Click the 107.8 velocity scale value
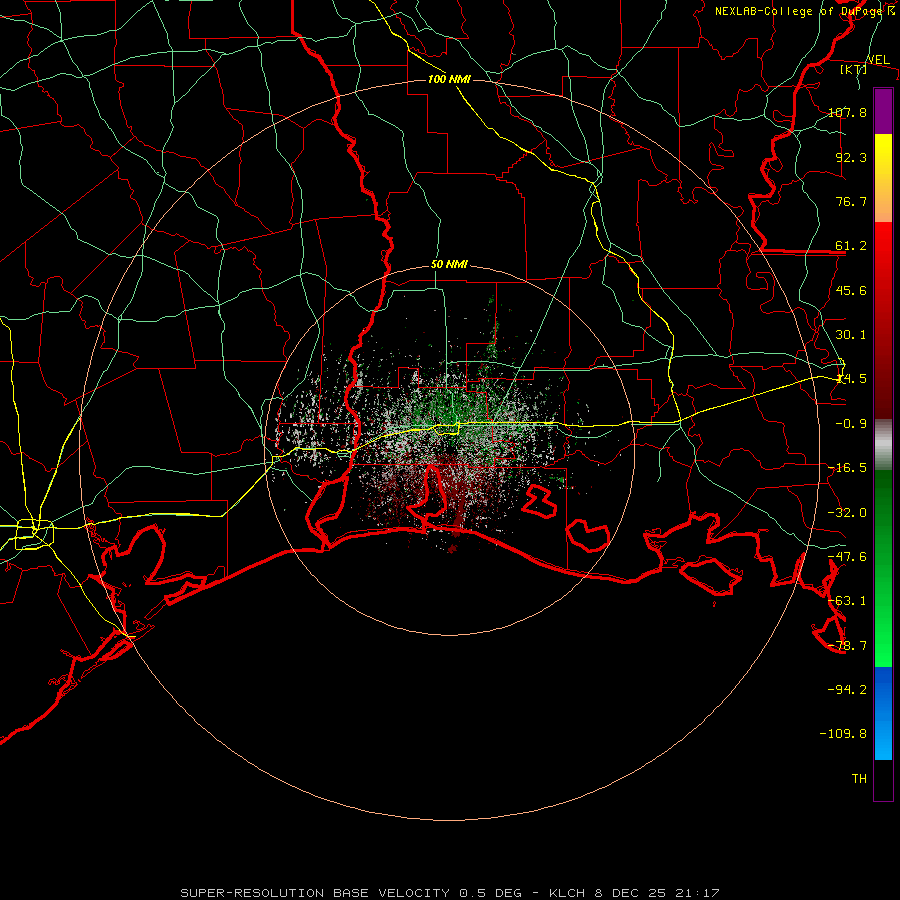Viewport: 900px width, 900px height. click(x=847, y=112)
